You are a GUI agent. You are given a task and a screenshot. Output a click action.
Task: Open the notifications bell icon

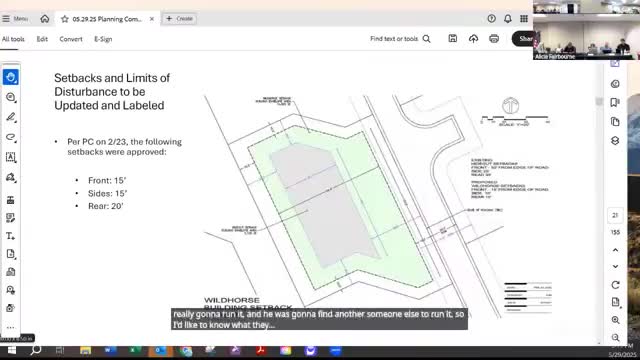coord(508,19)
